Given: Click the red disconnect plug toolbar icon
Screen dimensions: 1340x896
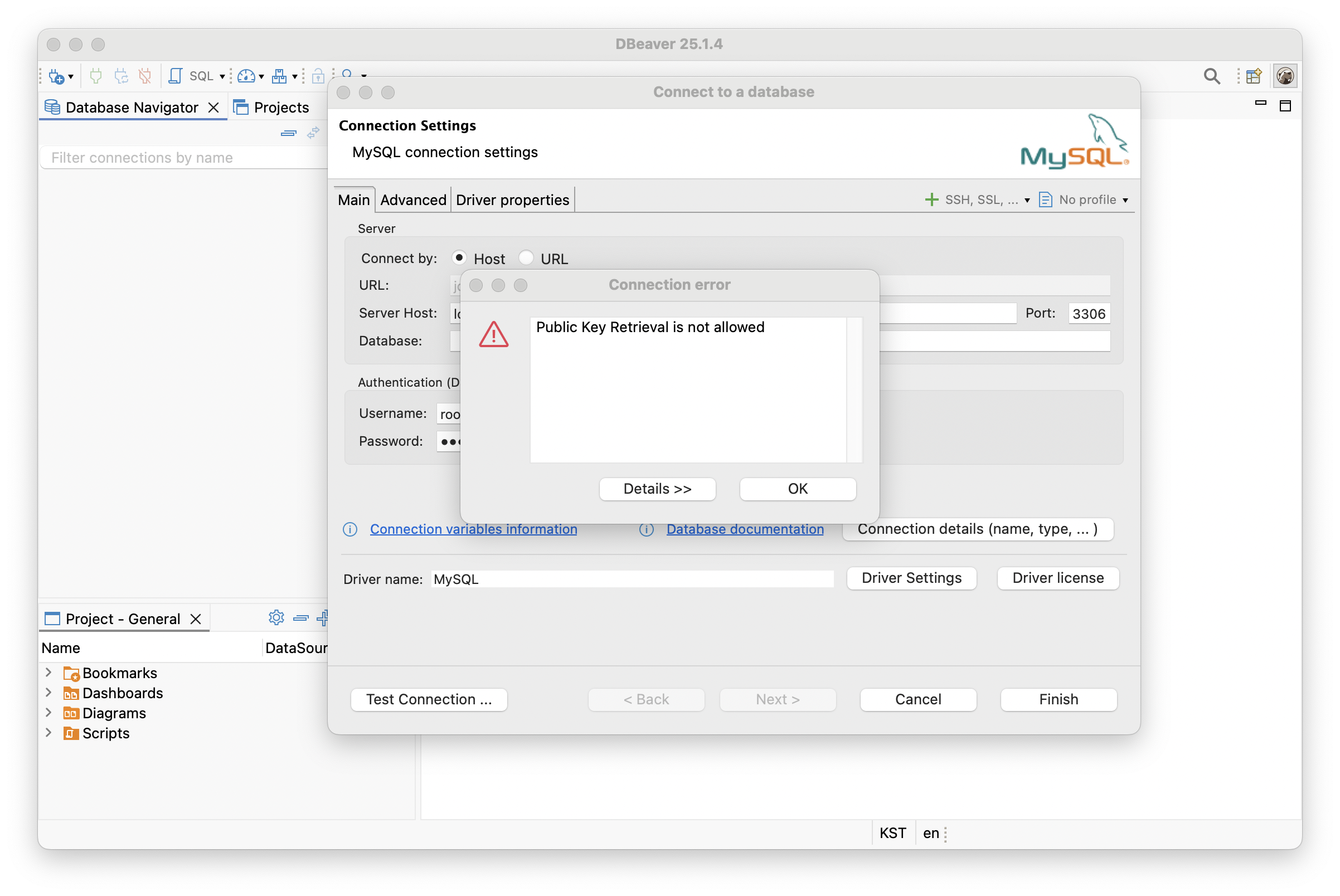Looking at the screenshot, I should (145, 76).
